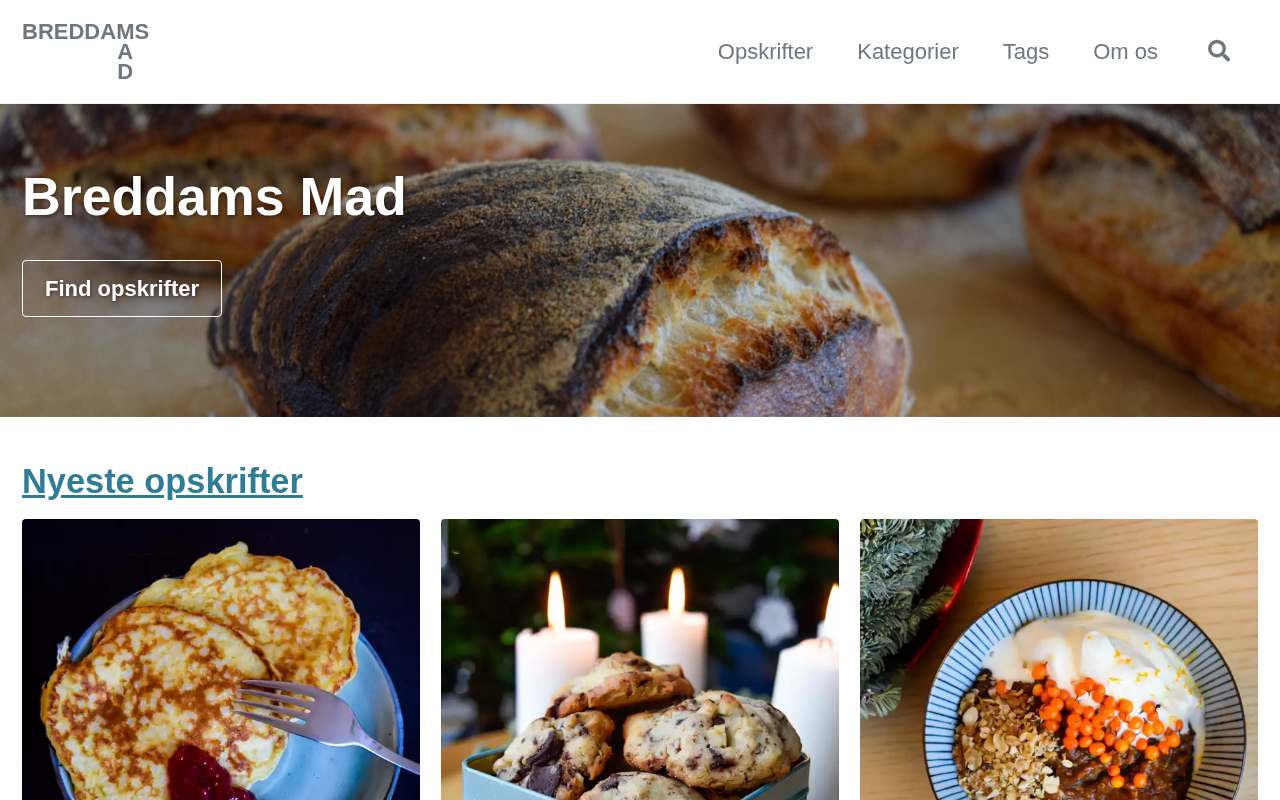The width and height of the screenshot is (1280, 800).
Task: Open the porridge bowl recipe thumbnail
Action: (1059, 660)
